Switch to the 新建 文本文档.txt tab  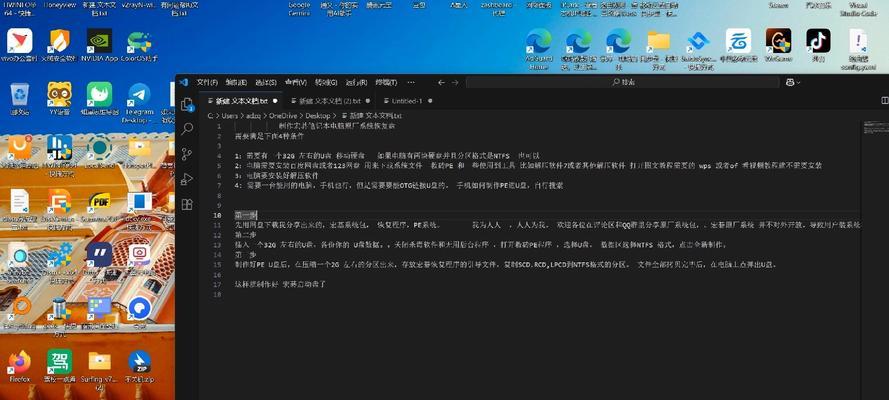coord(242,101)
